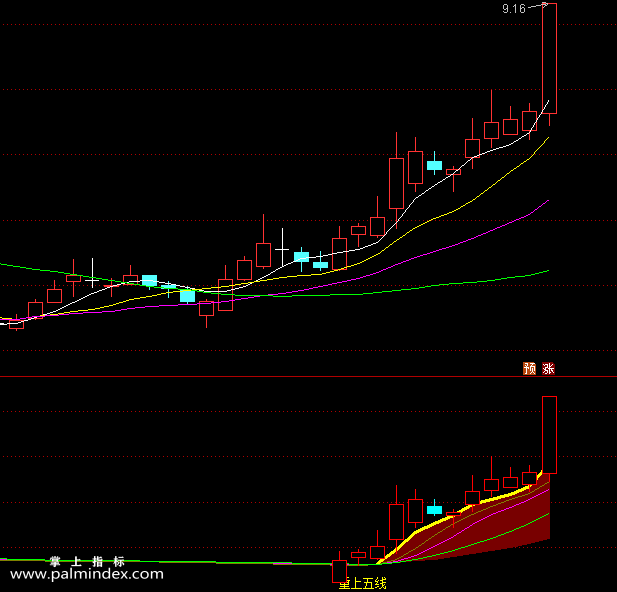Select the cyan candlestick in lower indicator panel
Viewport: 617px width, 592px height.
pyautogui.click(x=434, y=510)
